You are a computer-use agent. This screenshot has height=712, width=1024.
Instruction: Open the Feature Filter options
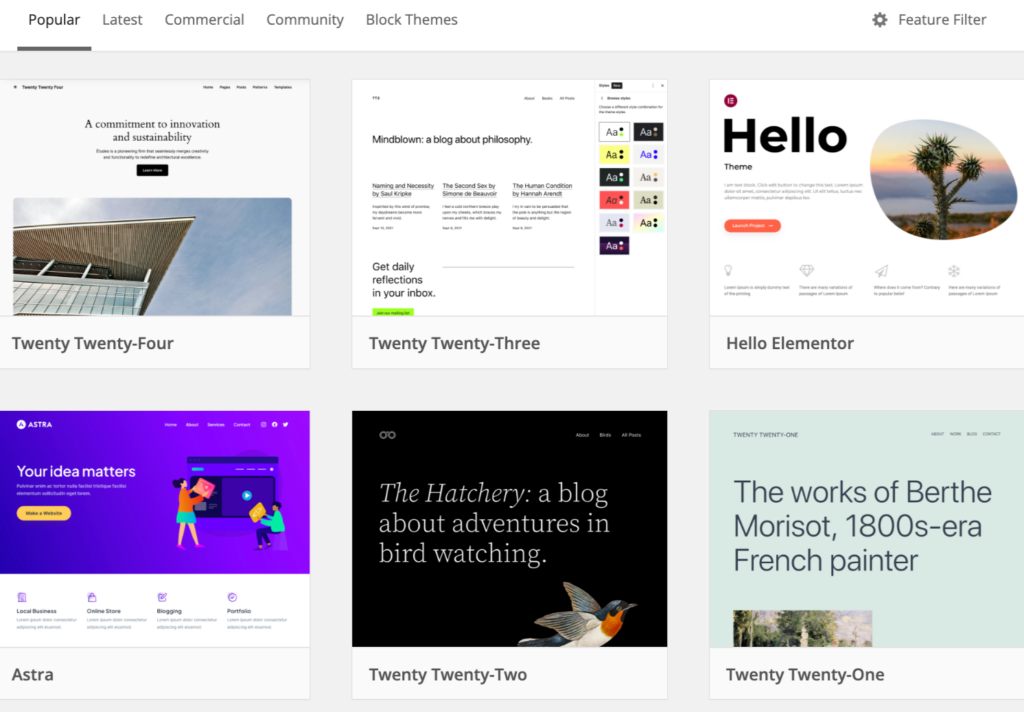941,20
